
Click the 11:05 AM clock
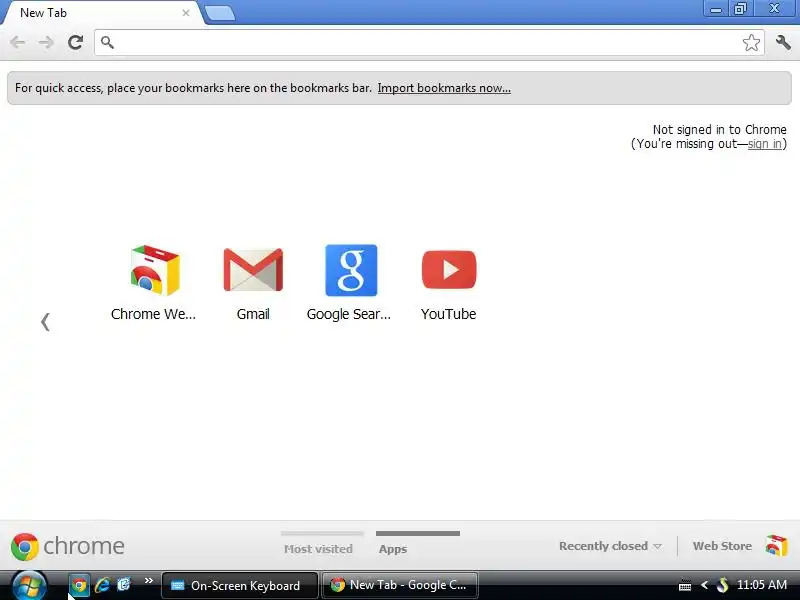(x=762, y=585)
